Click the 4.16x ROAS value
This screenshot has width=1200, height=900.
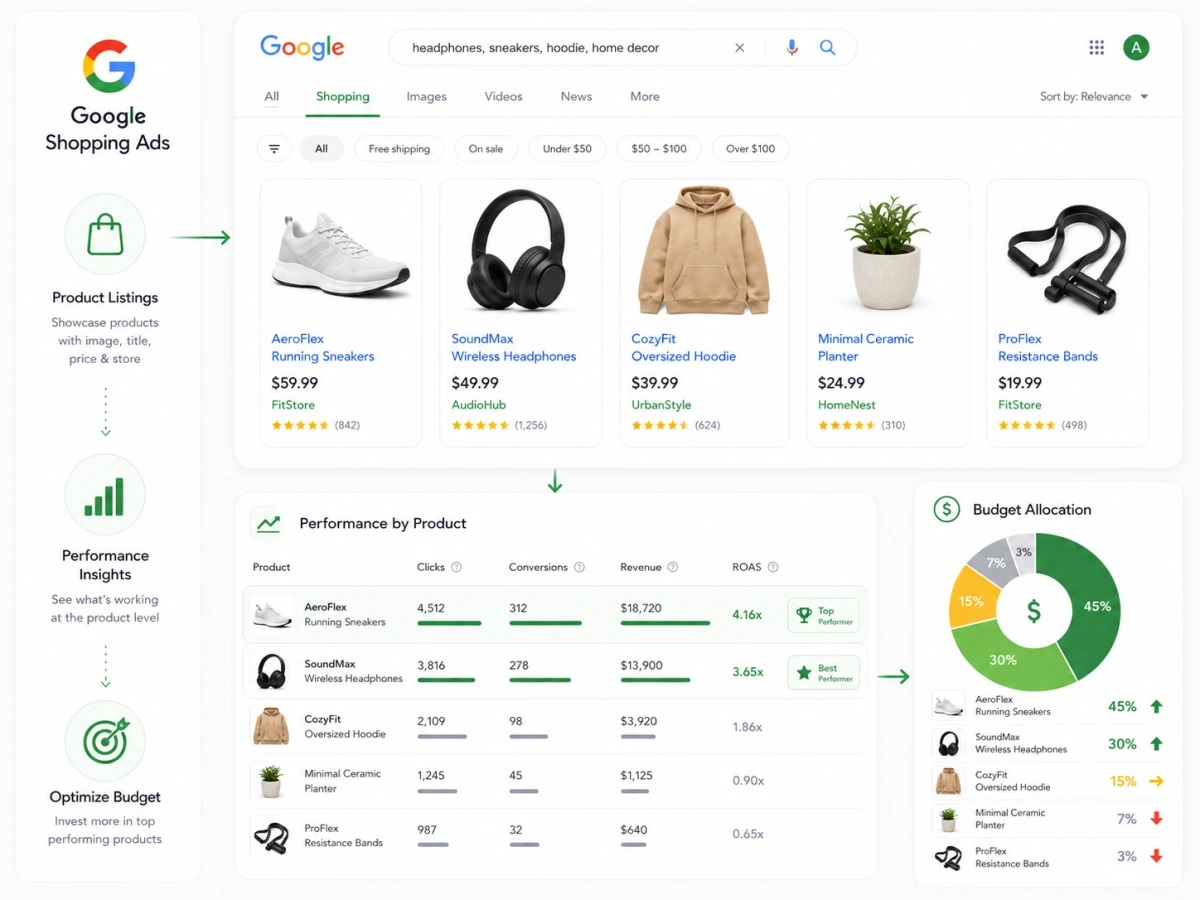coord(747,615)
